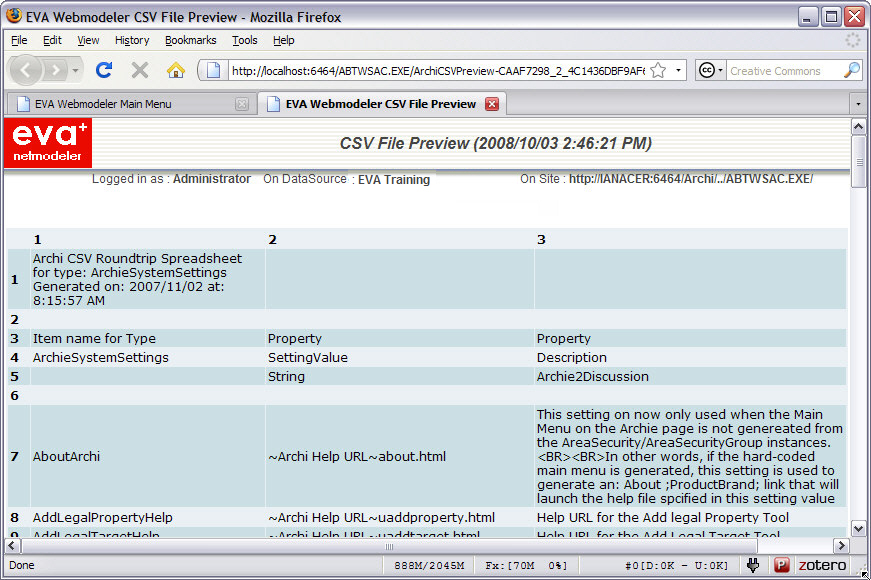The image size is (871, 580).
Task: Open the Zotero pane from status bar
Action: tap(820, 565)
